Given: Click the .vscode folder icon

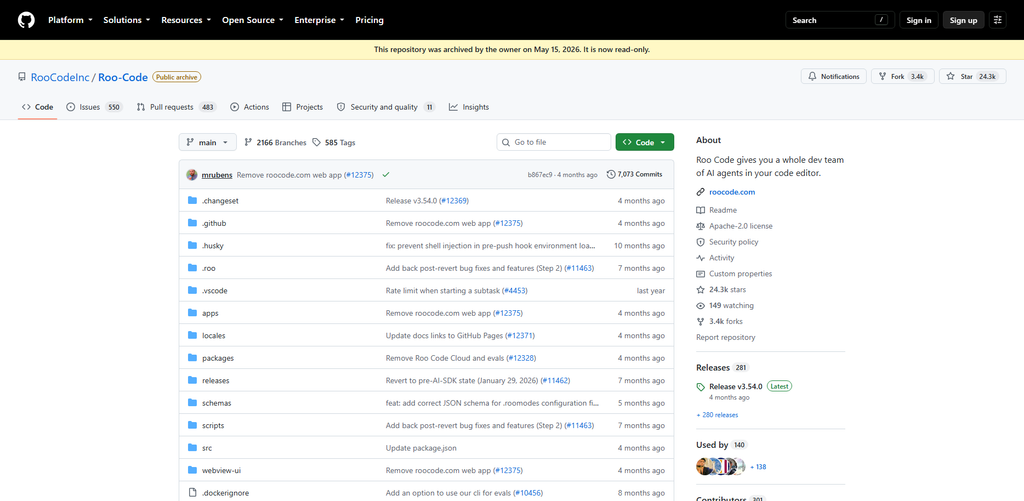Looking at the screenshot, I should tap(192, 290).
